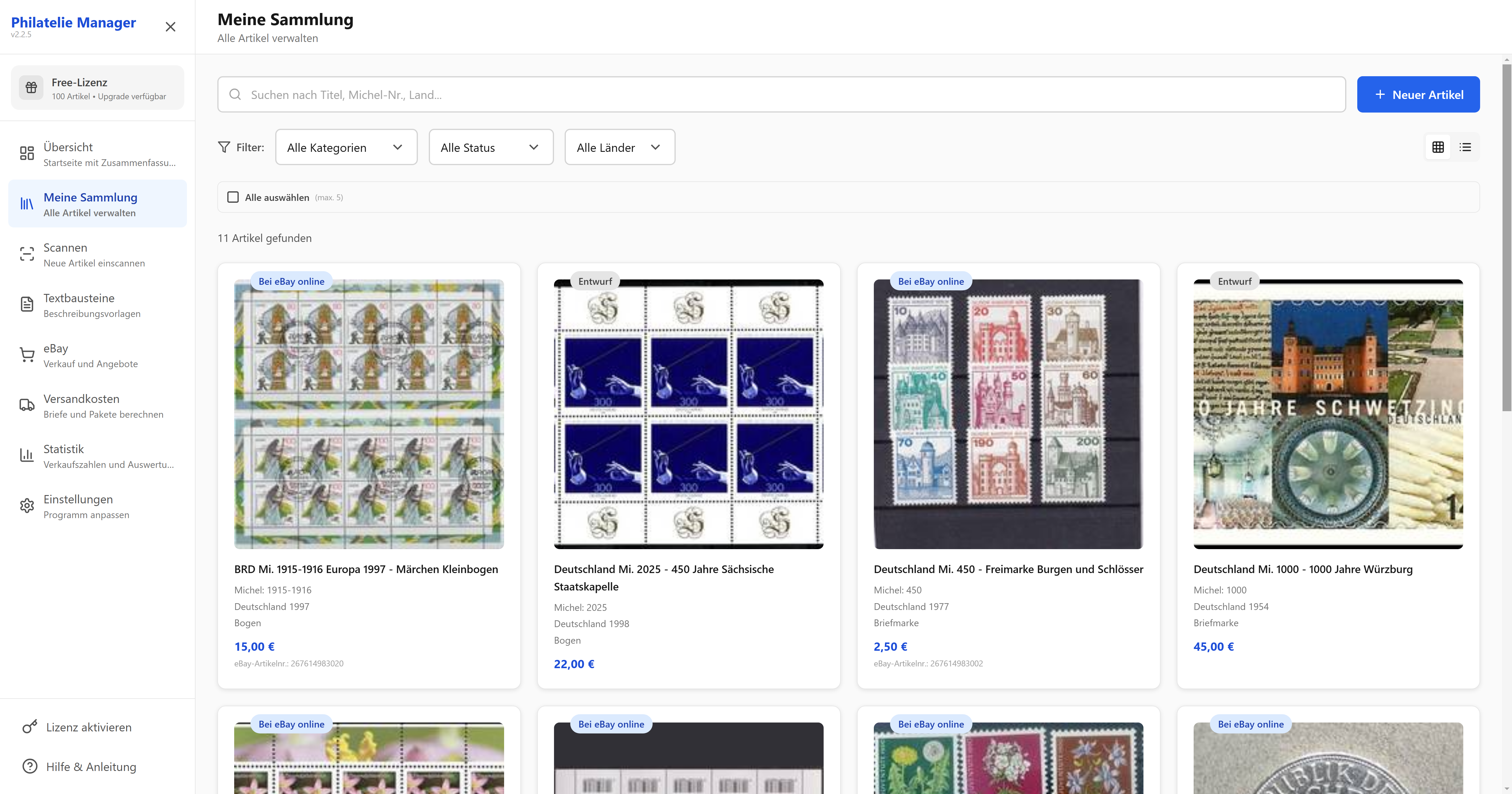Open the Alle Status dropdown
This screenshot has width=1512, height=794.
click(x=491, y=147)
